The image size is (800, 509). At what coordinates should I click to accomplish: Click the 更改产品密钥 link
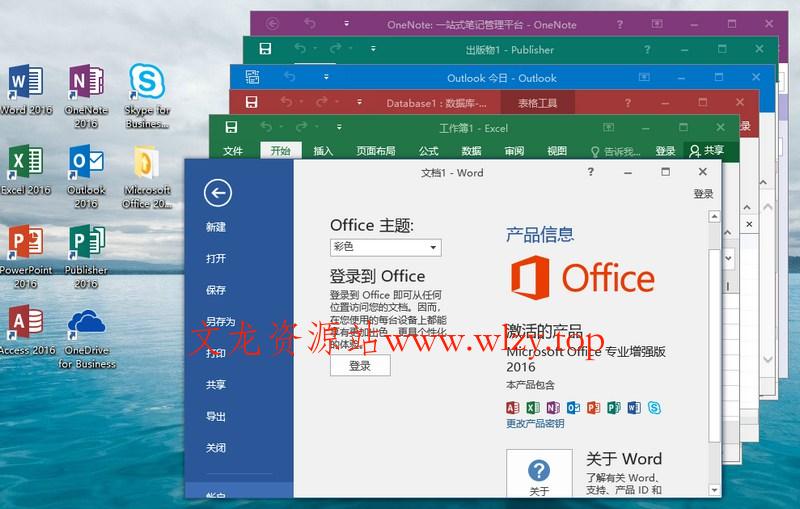pos(535,423)
